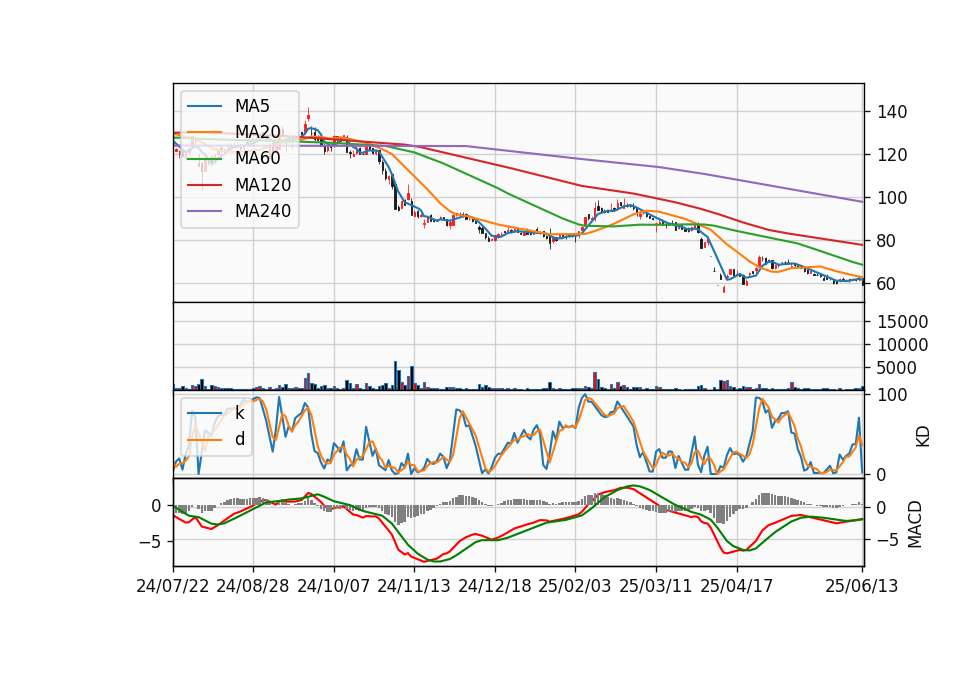Click the k legend label in KD panel
Viewport: 960px width, 690px height.
[240, 413]
